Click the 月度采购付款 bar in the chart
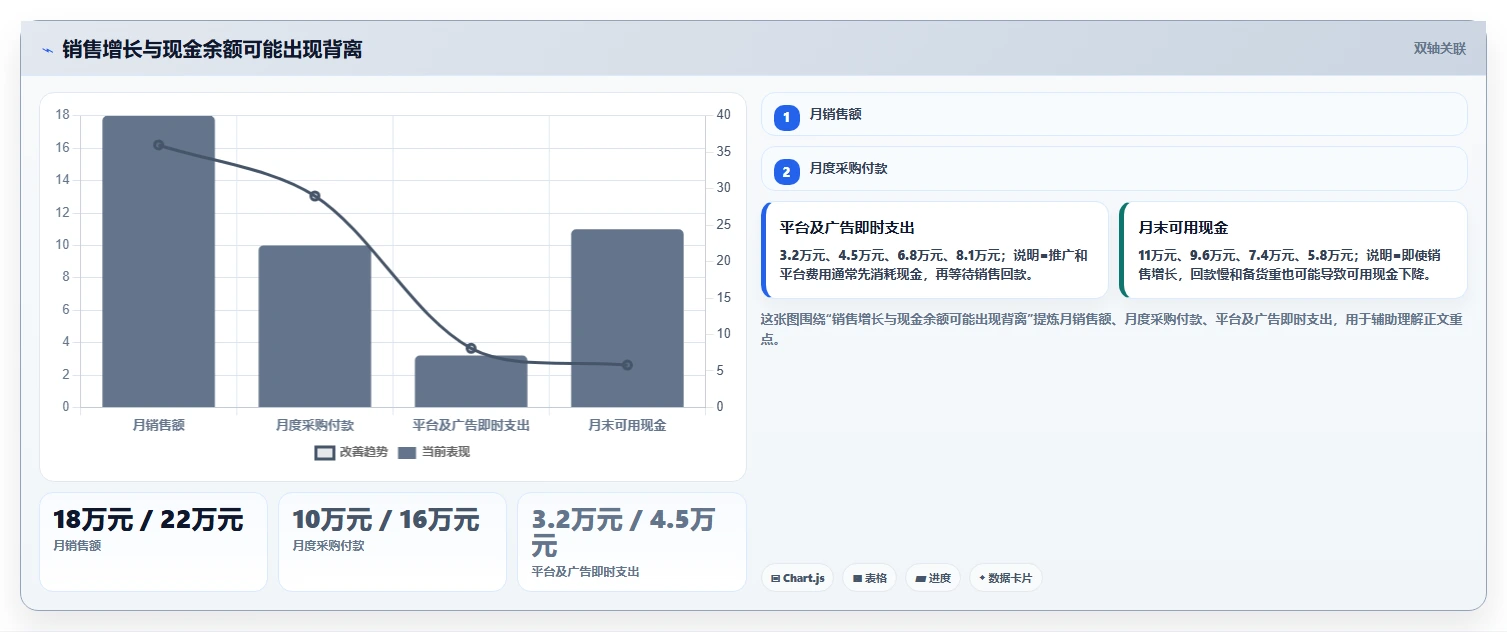Screen dimensions: 1507x632 point(315,327)
